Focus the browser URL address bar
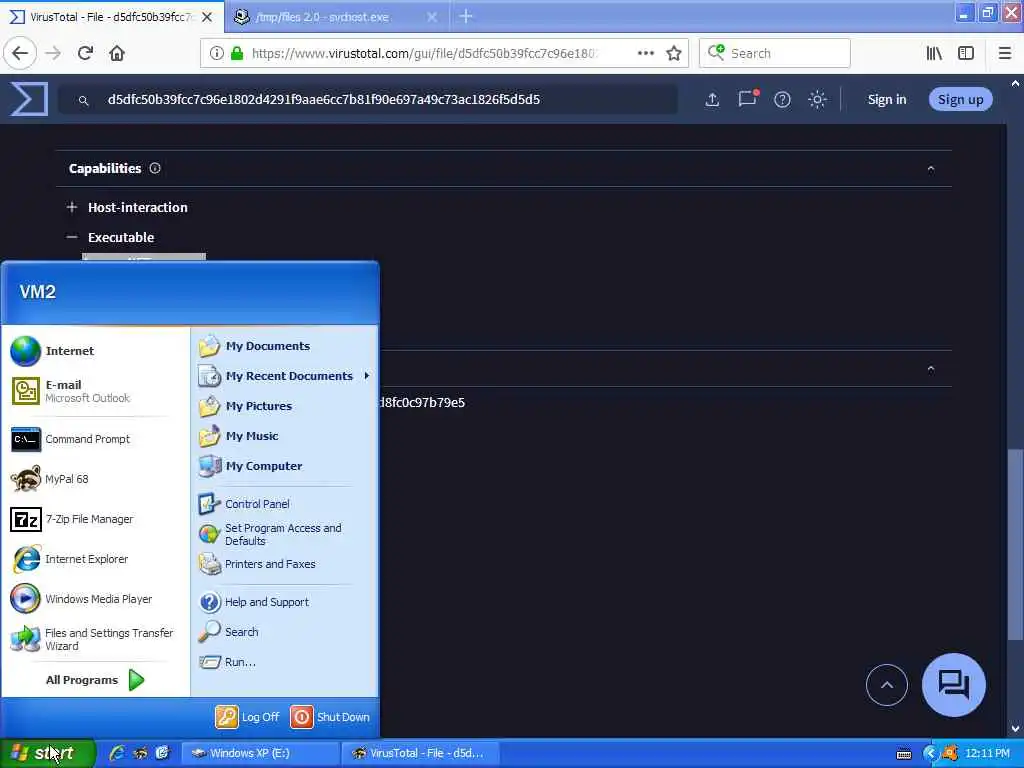1024x768 pixels. (424, 53)
